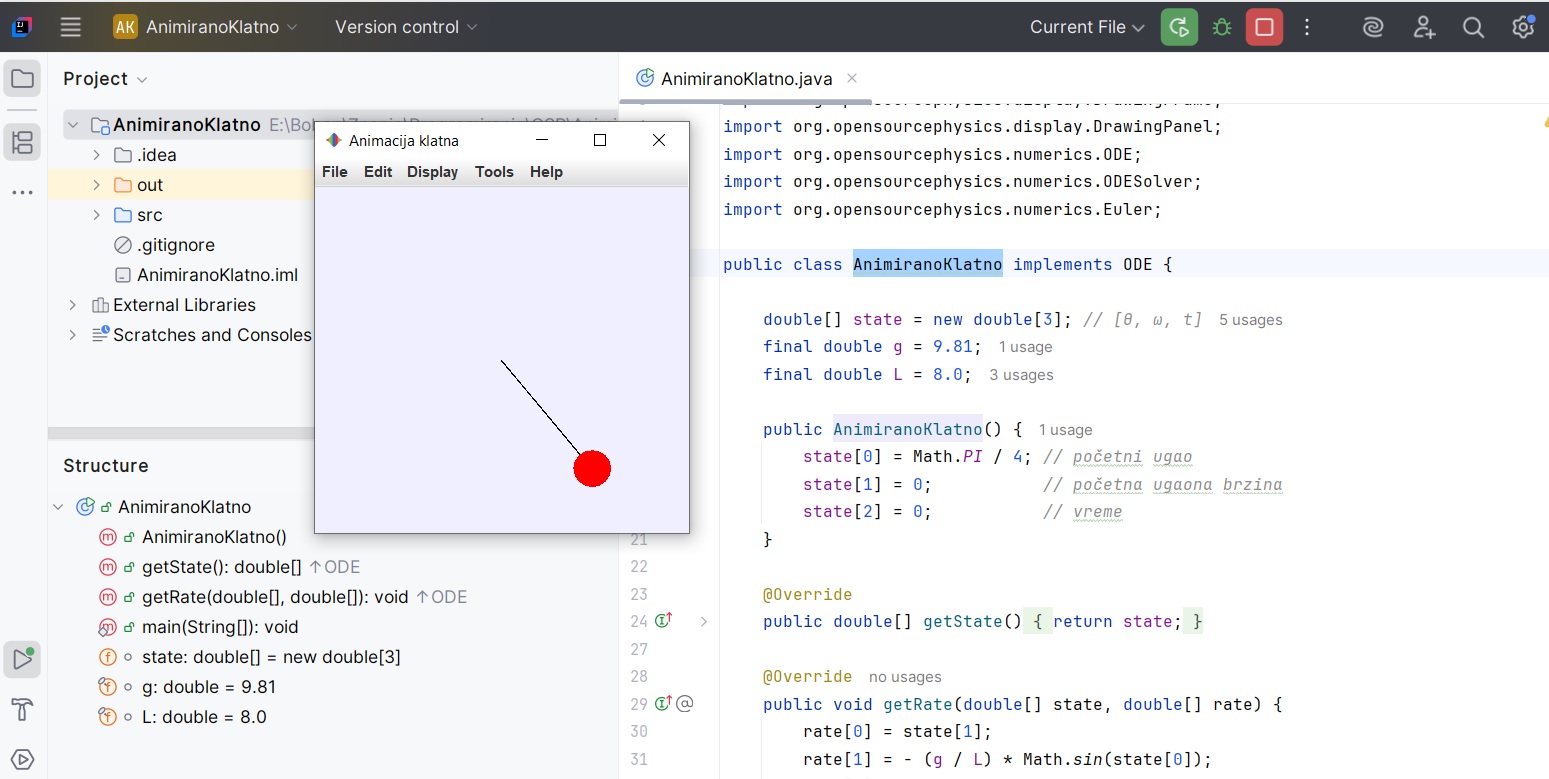Select AnimiranoKlatno.iml file
Image resolution: width=1549 pixels, height=779 pixels.
coord(206,275)
